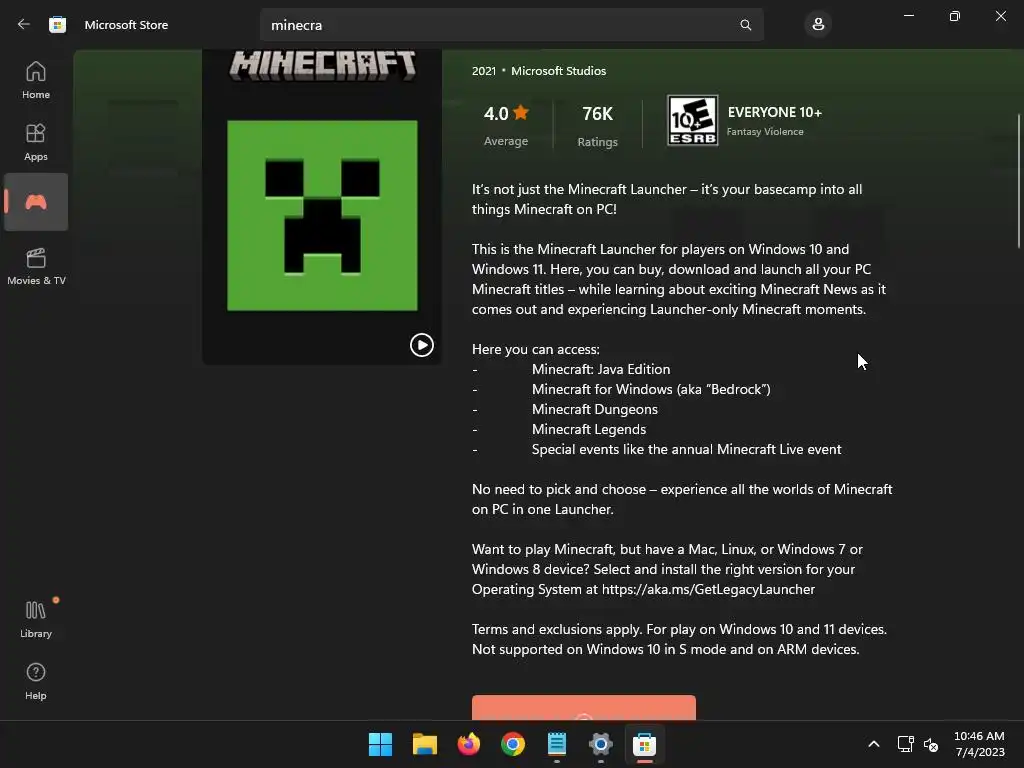Open the user account profile icon
The width and height of the screenshot is (1024, 768).
coord(818,25)
